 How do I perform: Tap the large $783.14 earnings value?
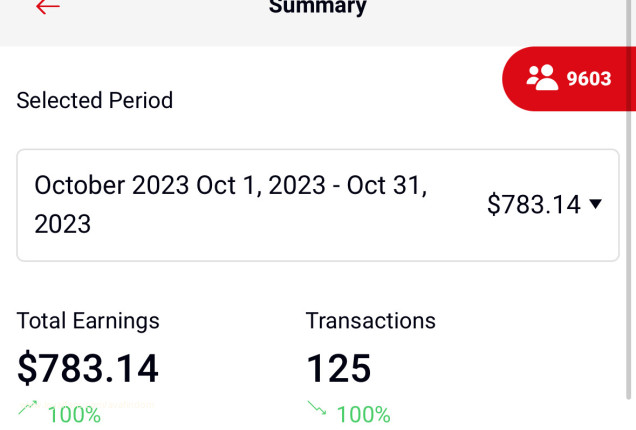88,368
